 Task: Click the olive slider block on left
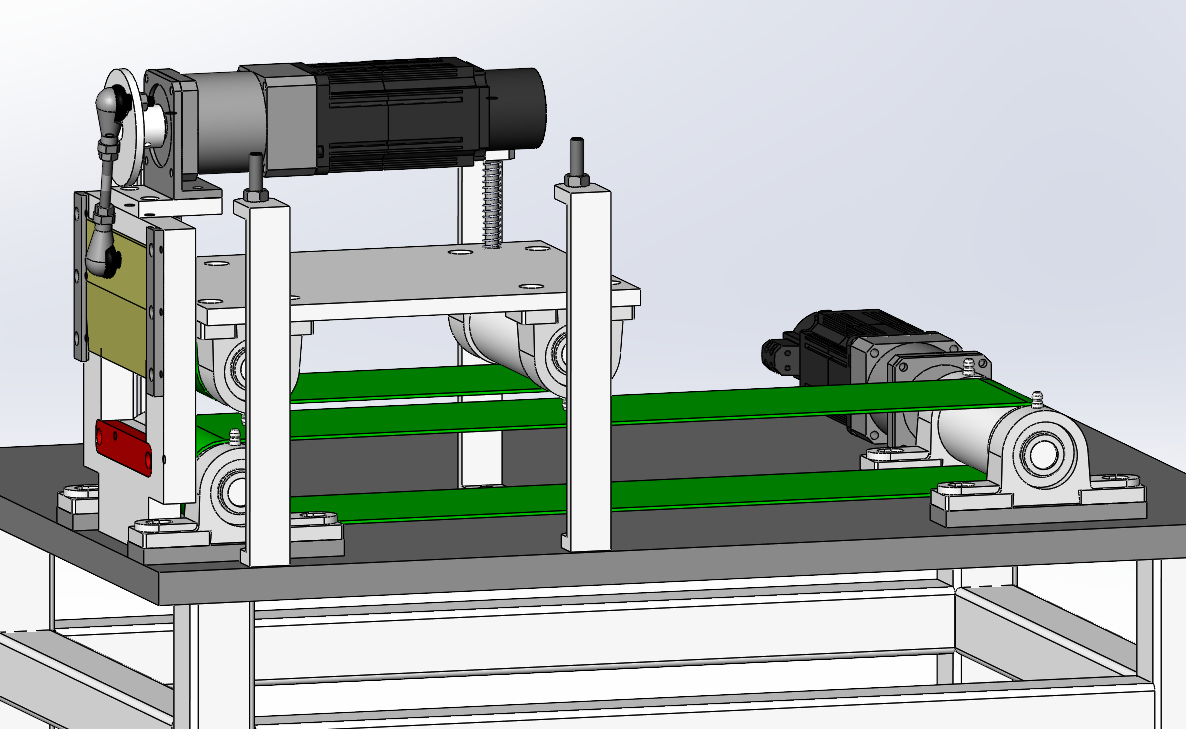(115, 300)
